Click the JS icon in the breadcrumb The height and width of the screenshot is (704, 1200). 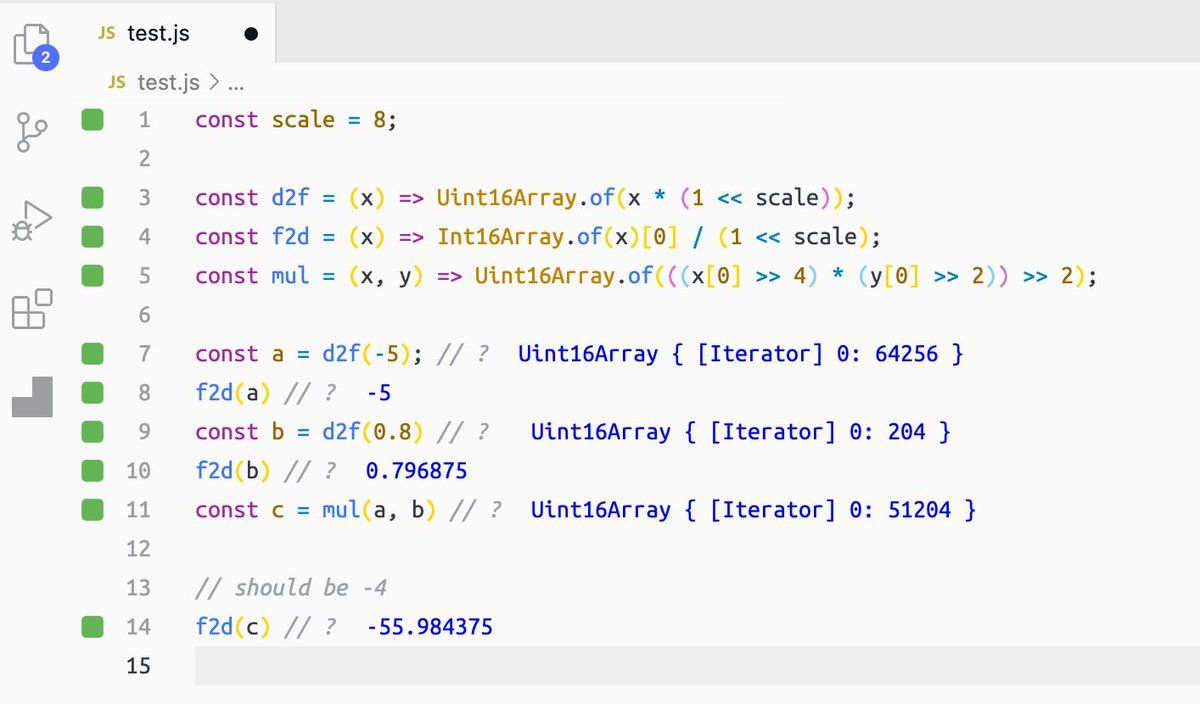coord(117,82)
